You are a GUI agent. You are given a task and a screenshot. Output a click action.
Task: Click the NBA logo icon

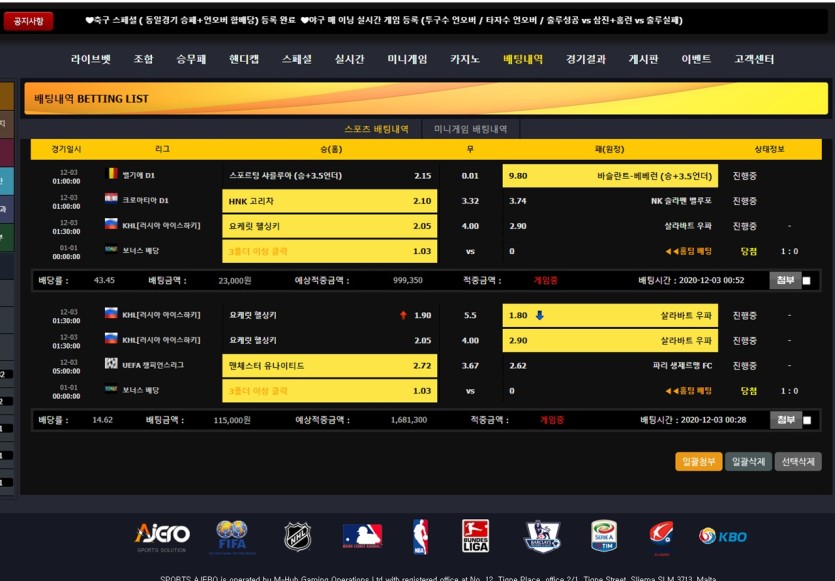click(420, 536)
